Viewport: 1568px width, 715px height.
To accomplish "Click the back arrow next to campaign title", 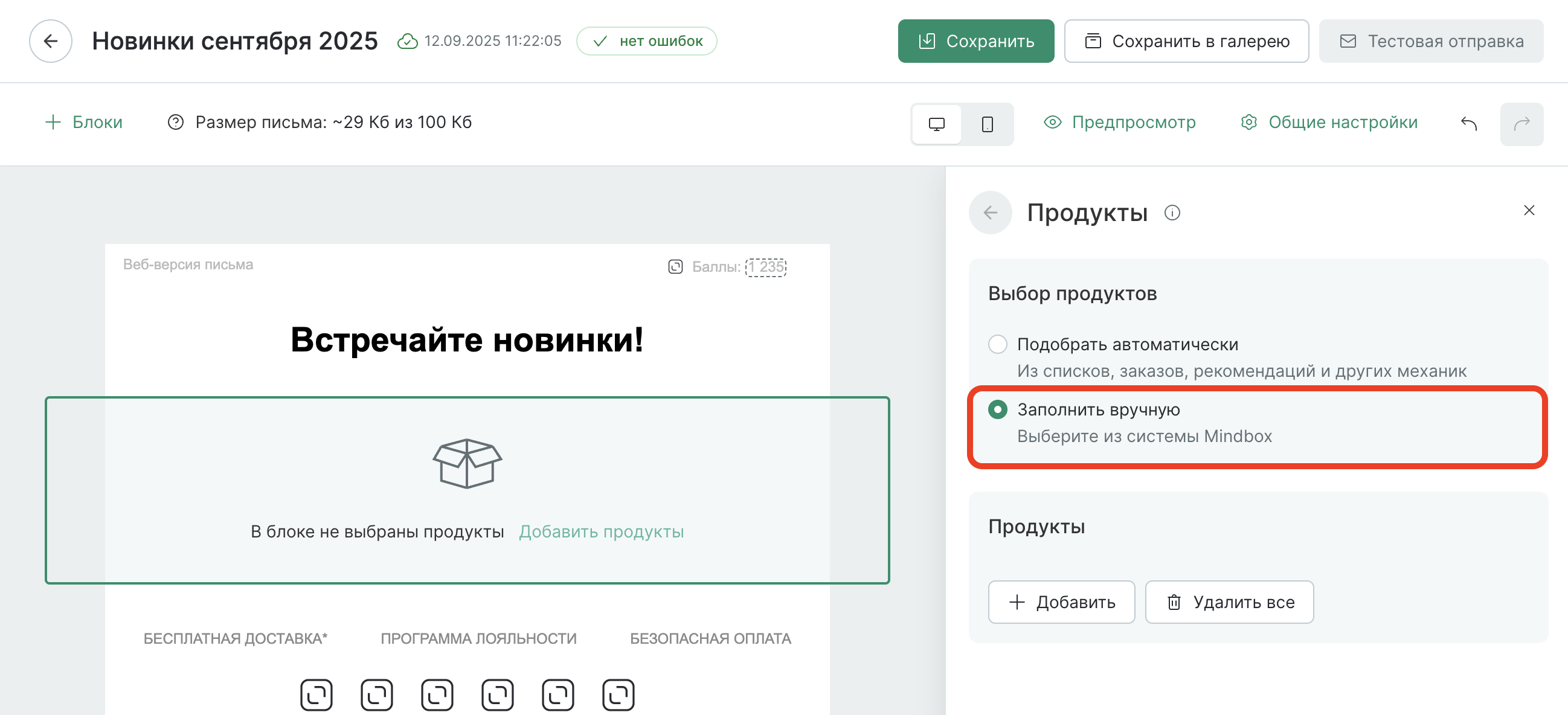I will [51, 41].
